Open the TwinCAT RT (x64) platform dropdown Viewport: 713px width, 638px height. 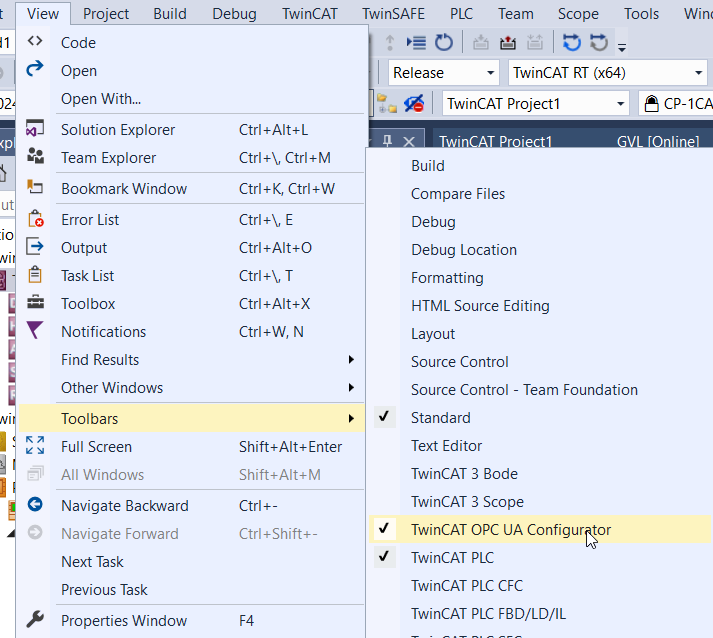pos(607,73)
